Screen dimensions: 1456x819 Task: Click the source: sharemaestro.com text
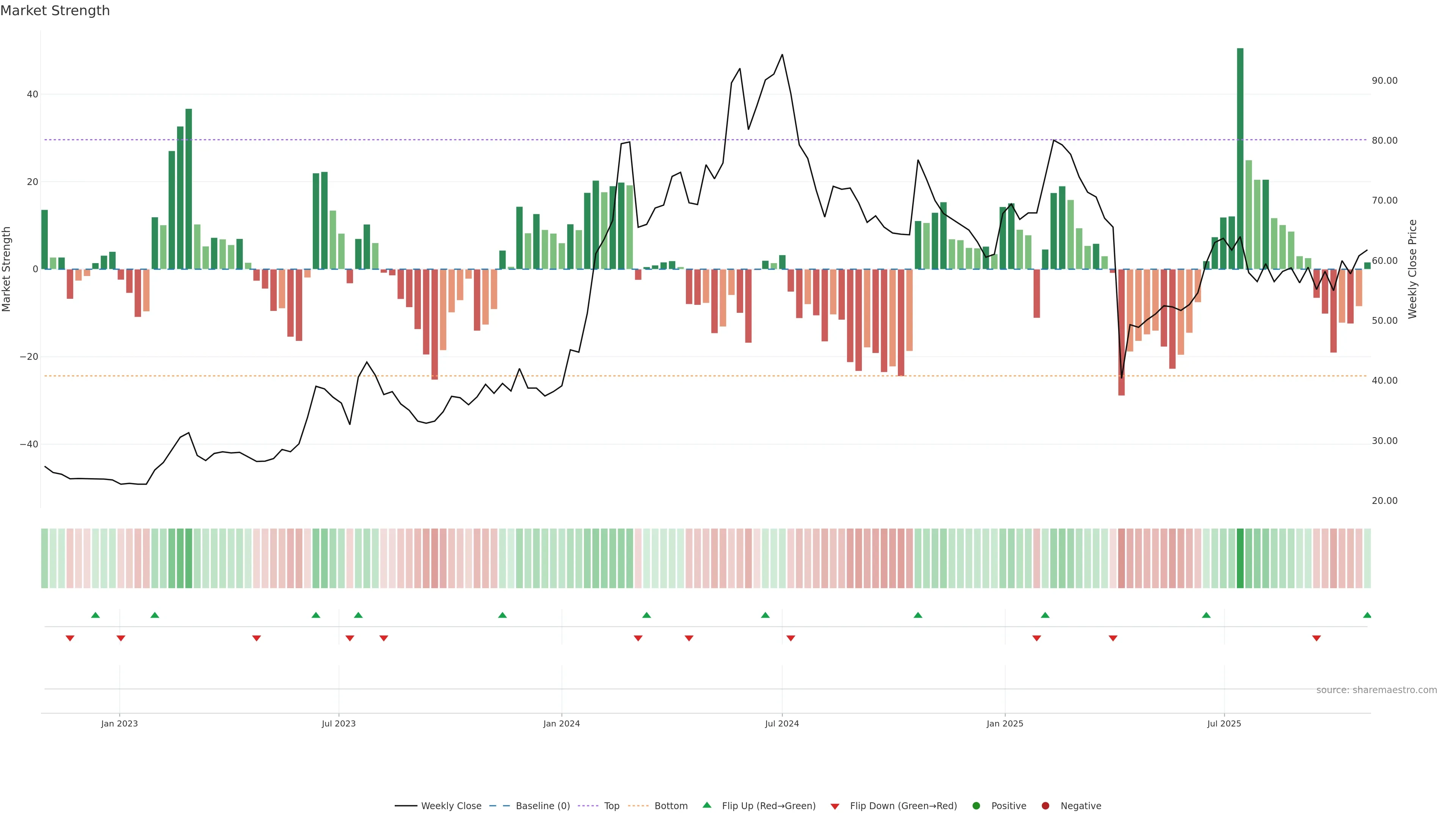(1376, 690)
